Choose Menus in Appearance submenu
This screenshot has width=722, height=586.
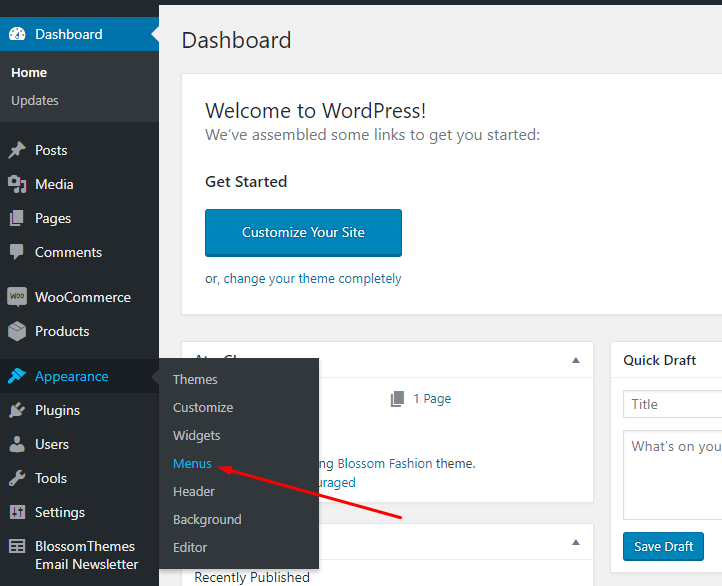coord(192,464)
